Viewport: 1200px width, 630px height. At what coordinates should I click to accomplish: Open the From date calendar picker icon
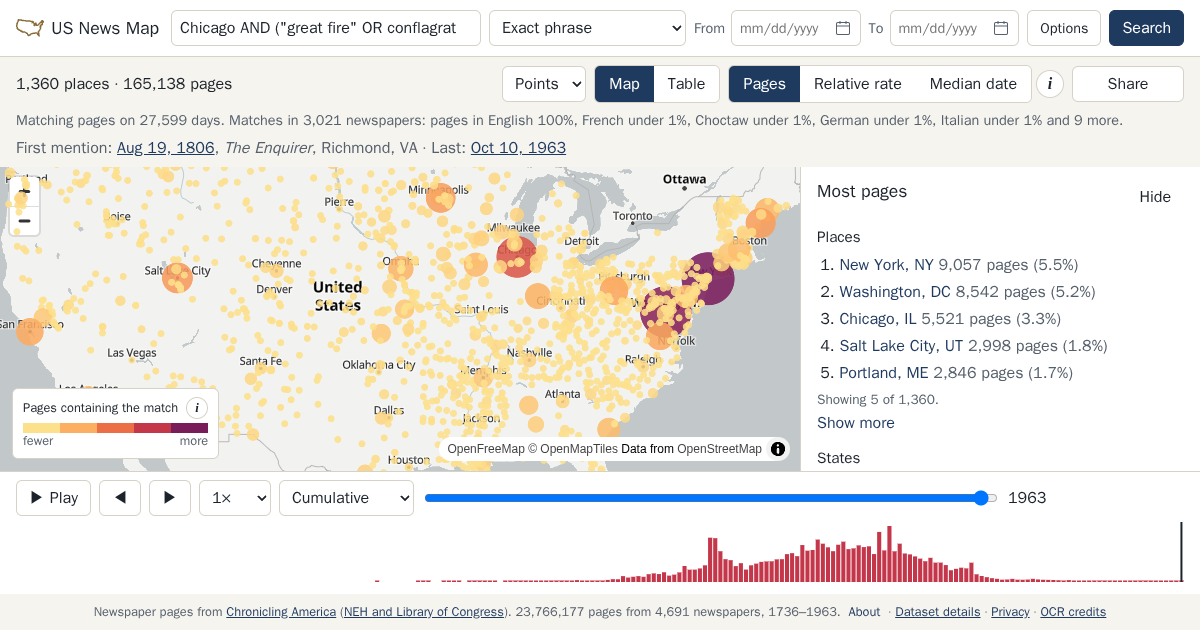coord(843,28)
